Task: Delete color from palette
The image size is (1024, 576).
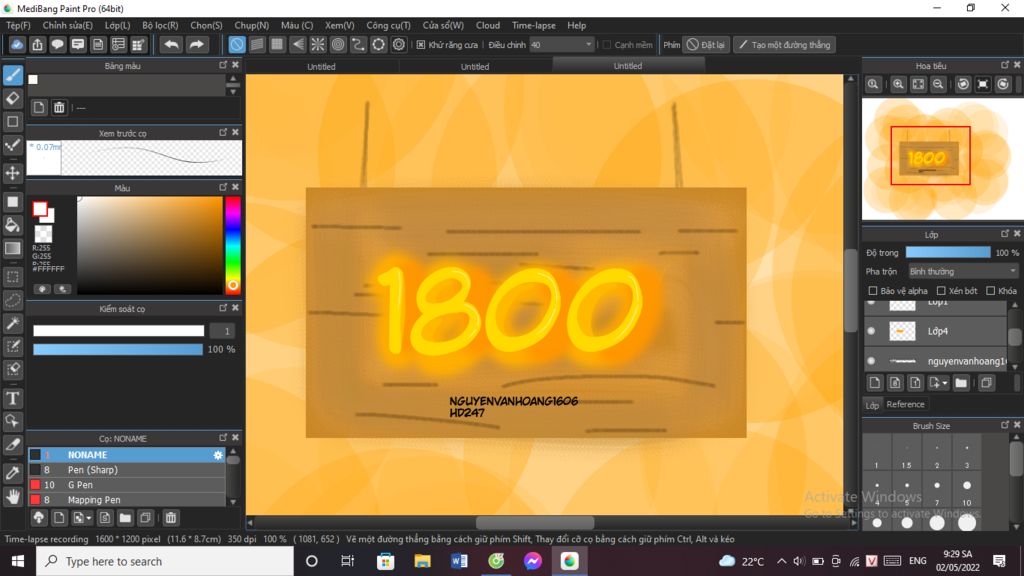Action: (59, 108)
